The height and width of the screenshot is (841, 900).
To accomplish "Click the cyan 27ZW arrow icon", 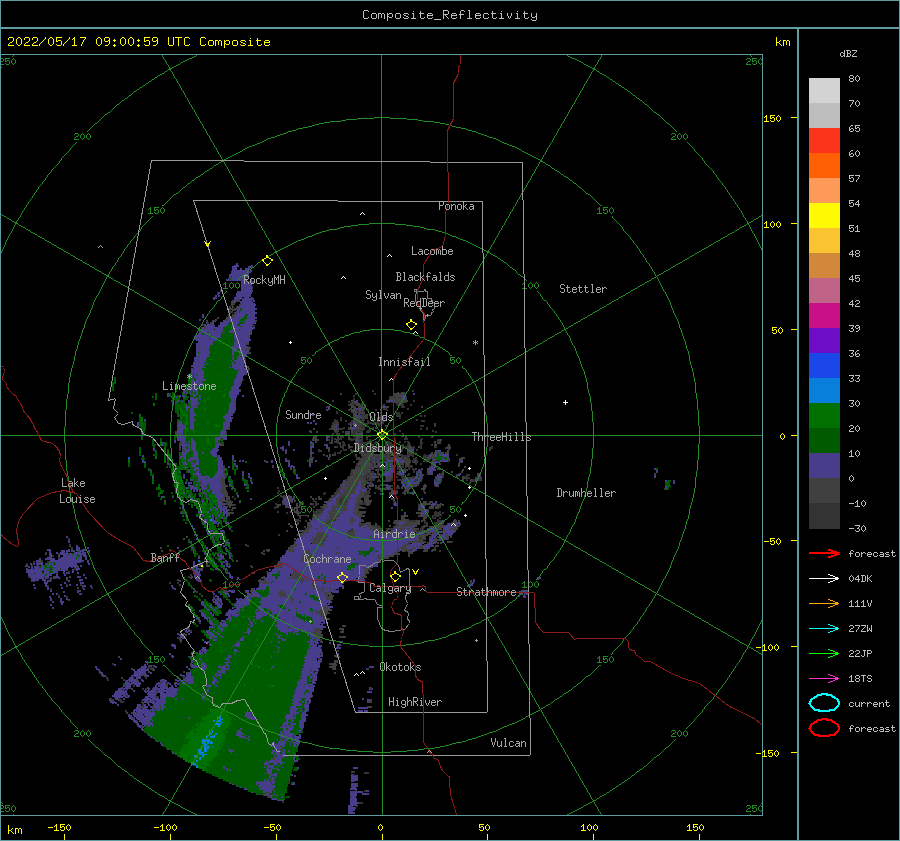I will (x=824, y=629).
